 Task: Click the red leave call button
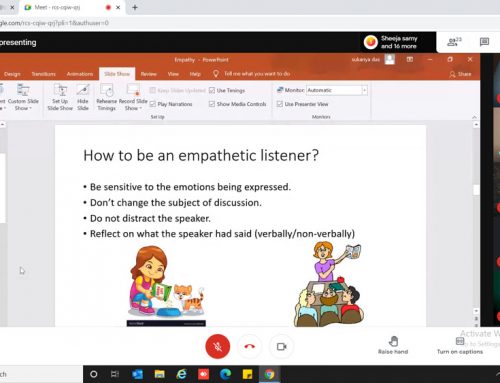click(249, 347)
